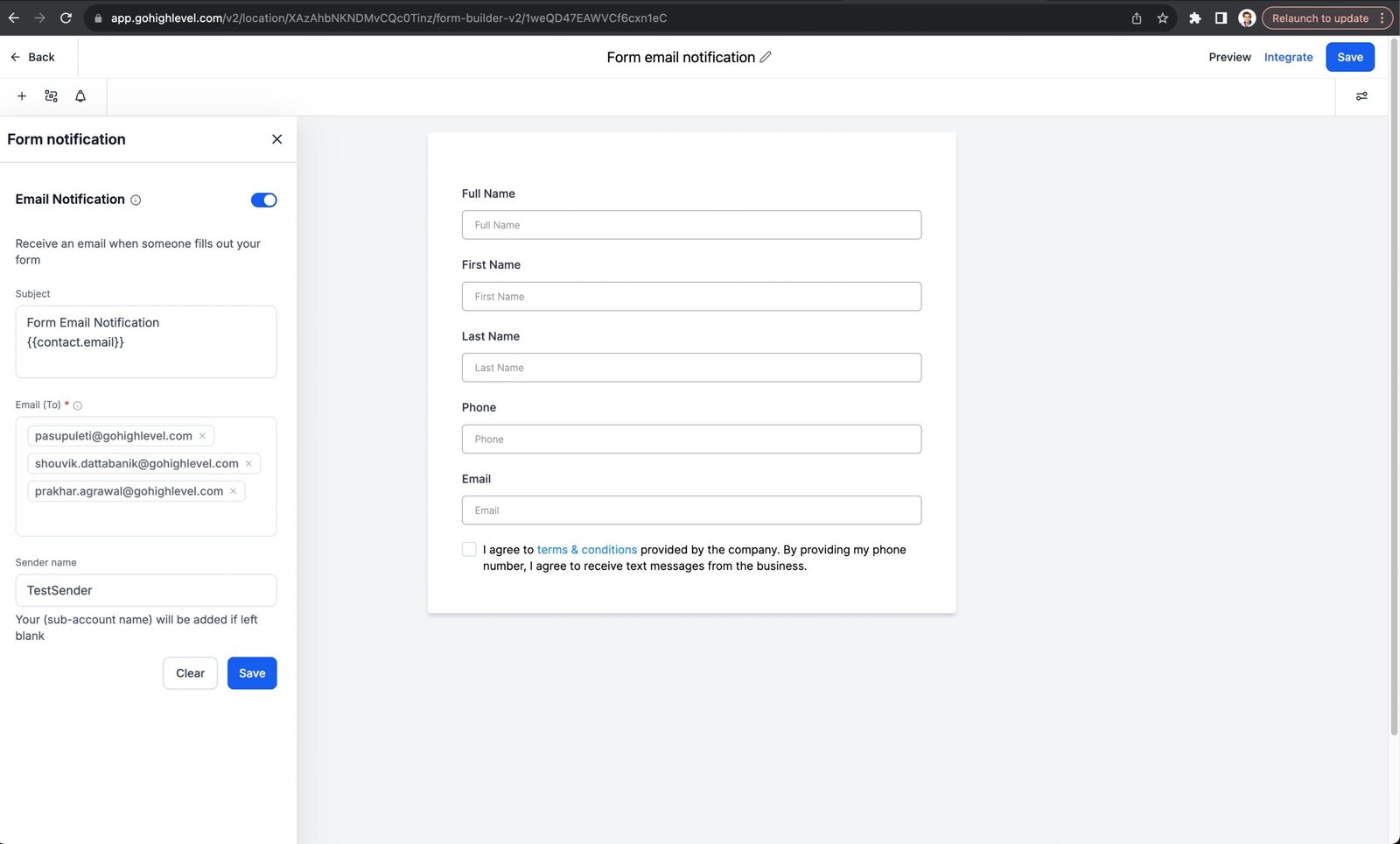Image resolution: width=1400 pixels, height=844 pixels.
Task: Go Back to the previous page
Action: 32,57
